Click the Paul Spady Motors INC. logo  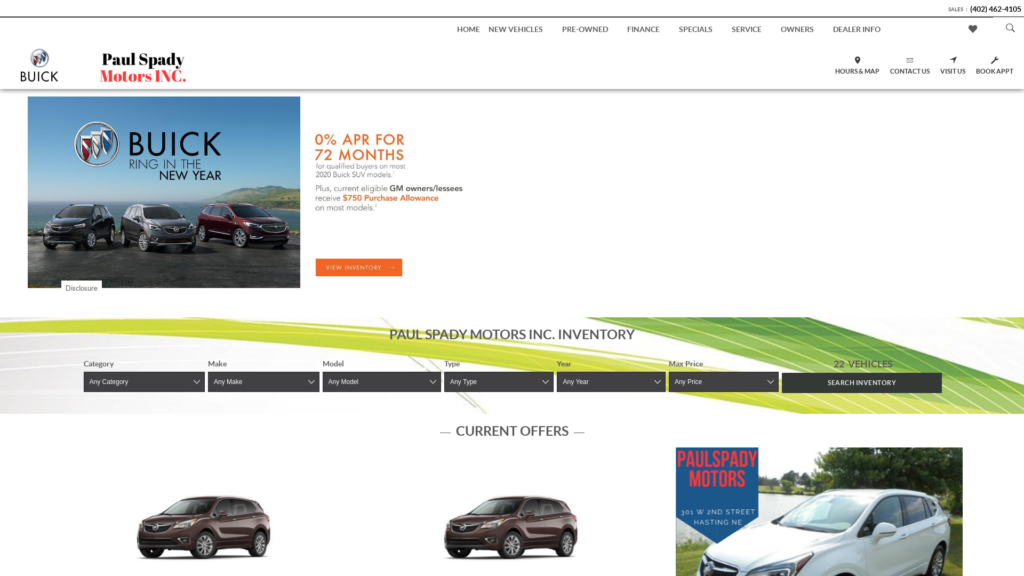[x=143, y=68]
